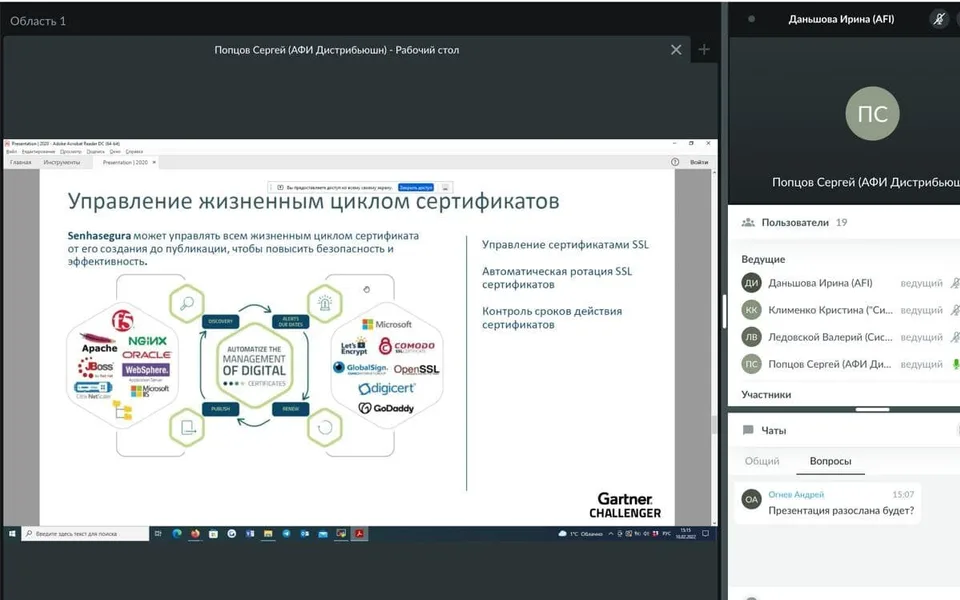Image resolution: width=960 pixels, height=600 pixels.
Task: Click the RENEW box in slide diagram
Action: coord(291,408)
